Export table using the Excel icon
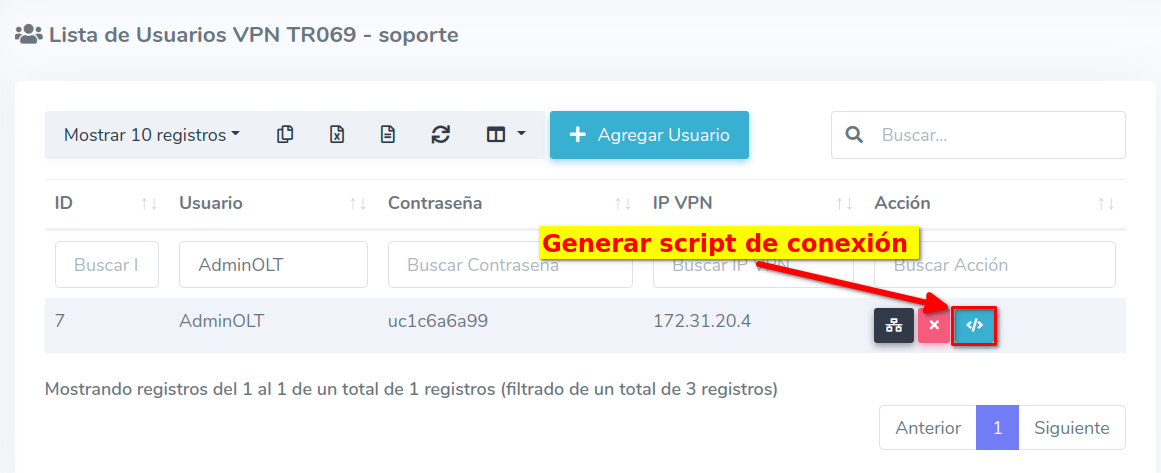 click(x=337, y=135)
